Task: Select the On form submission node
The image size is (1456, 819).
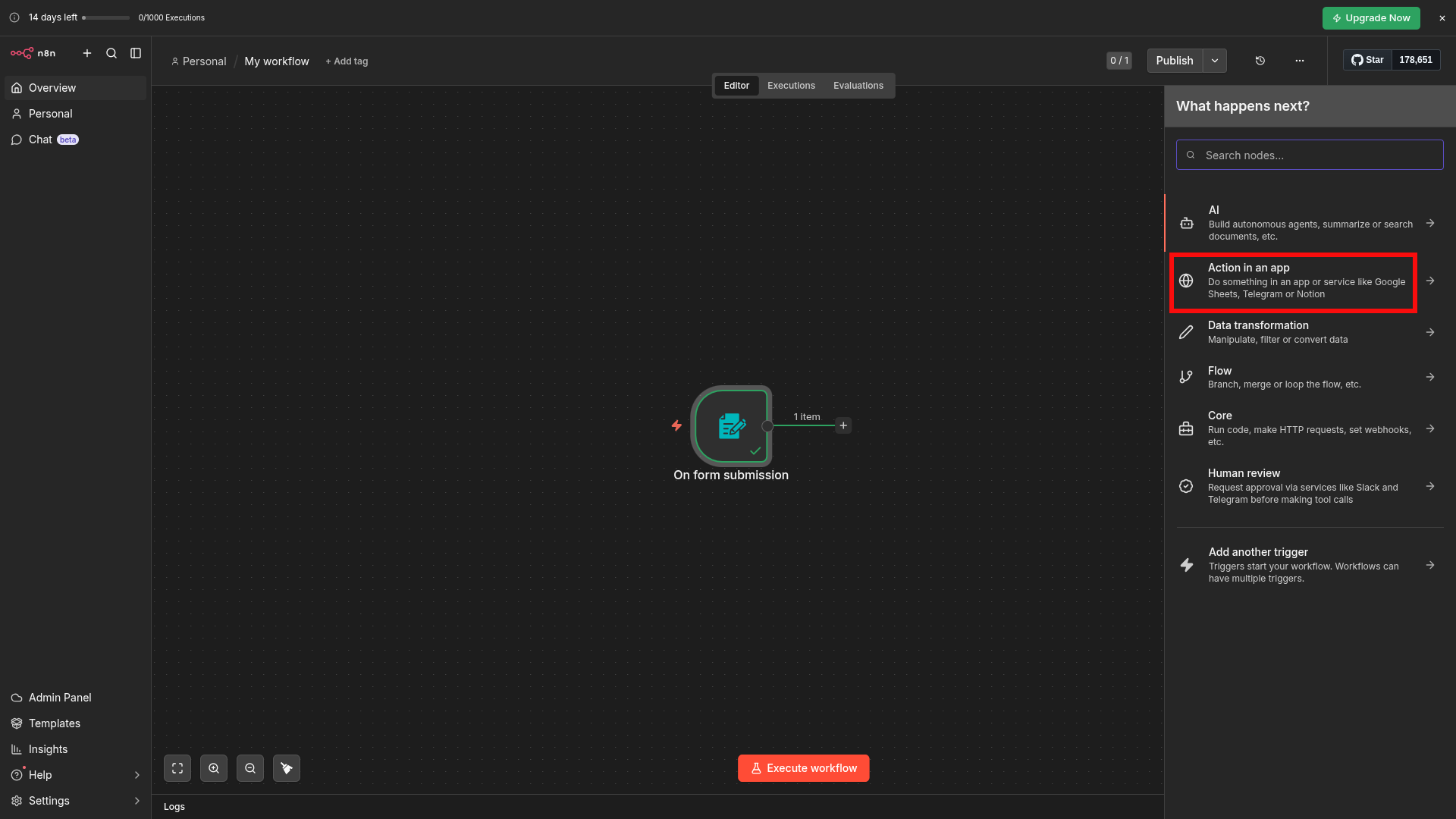Action: (x=731, y=425)
